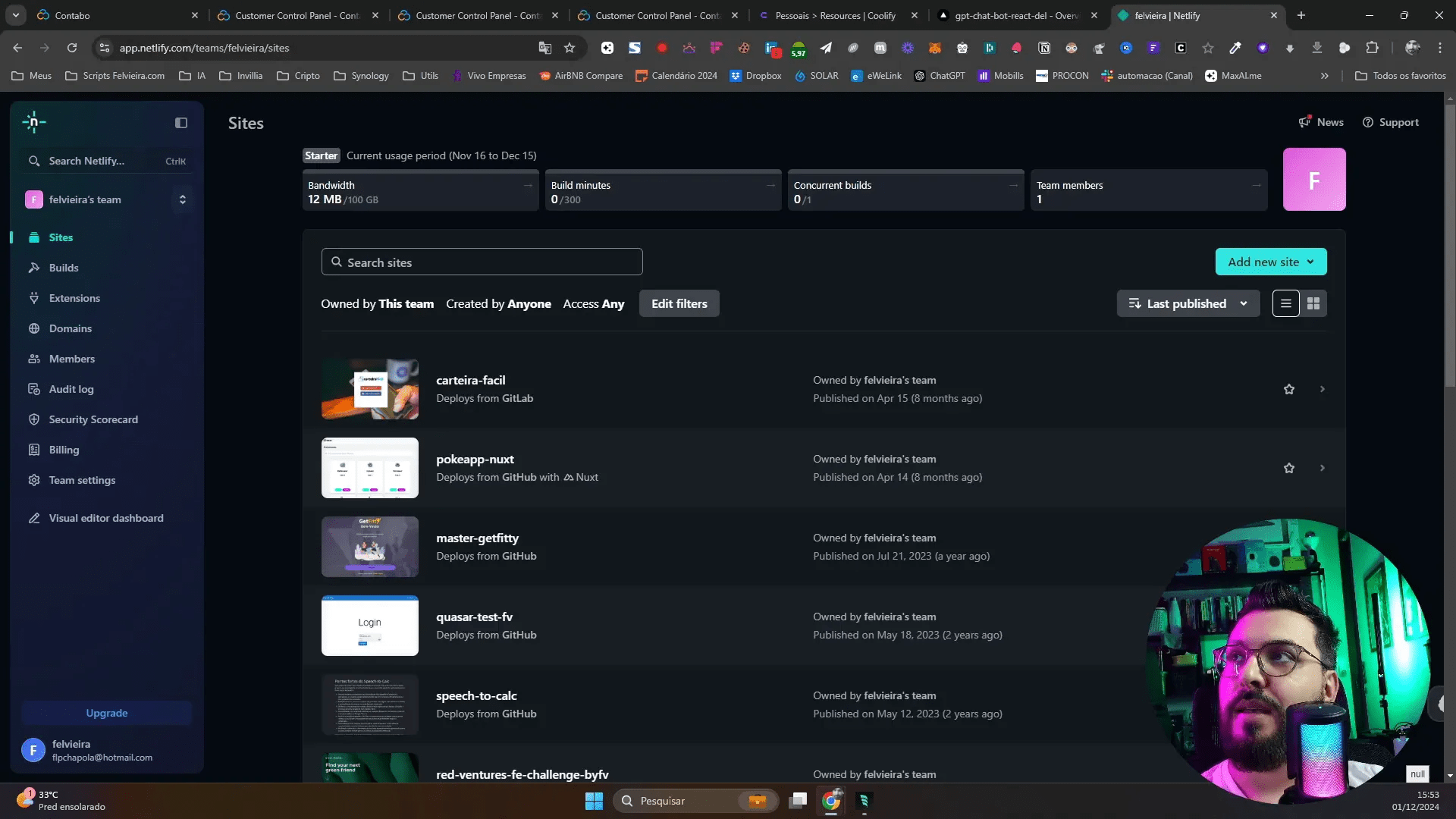Click the Upgrade button
The height and width of the screenshot is (819, 1456).
[106, 713]
